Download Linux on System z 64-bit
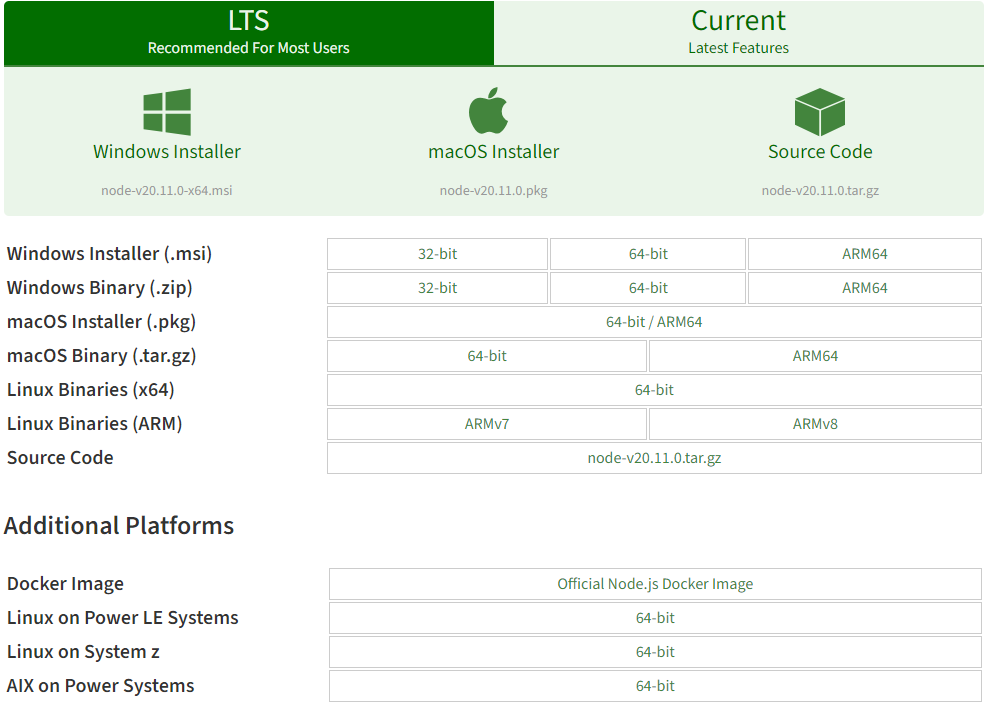 pos(655,651)
